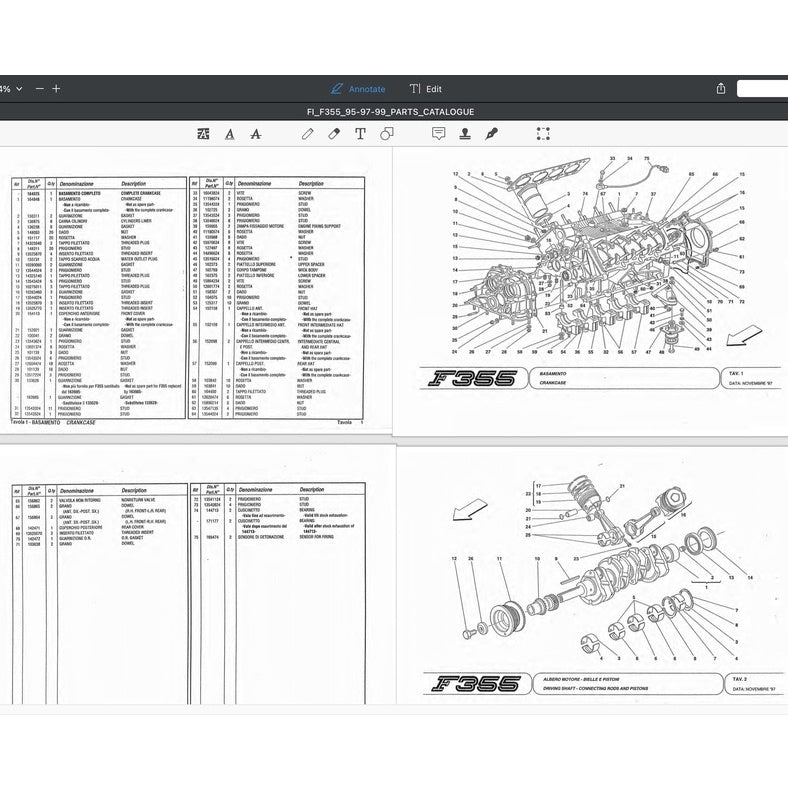The image size is (788, 788).
Task: Click the search input field
Action: [762, 89]
